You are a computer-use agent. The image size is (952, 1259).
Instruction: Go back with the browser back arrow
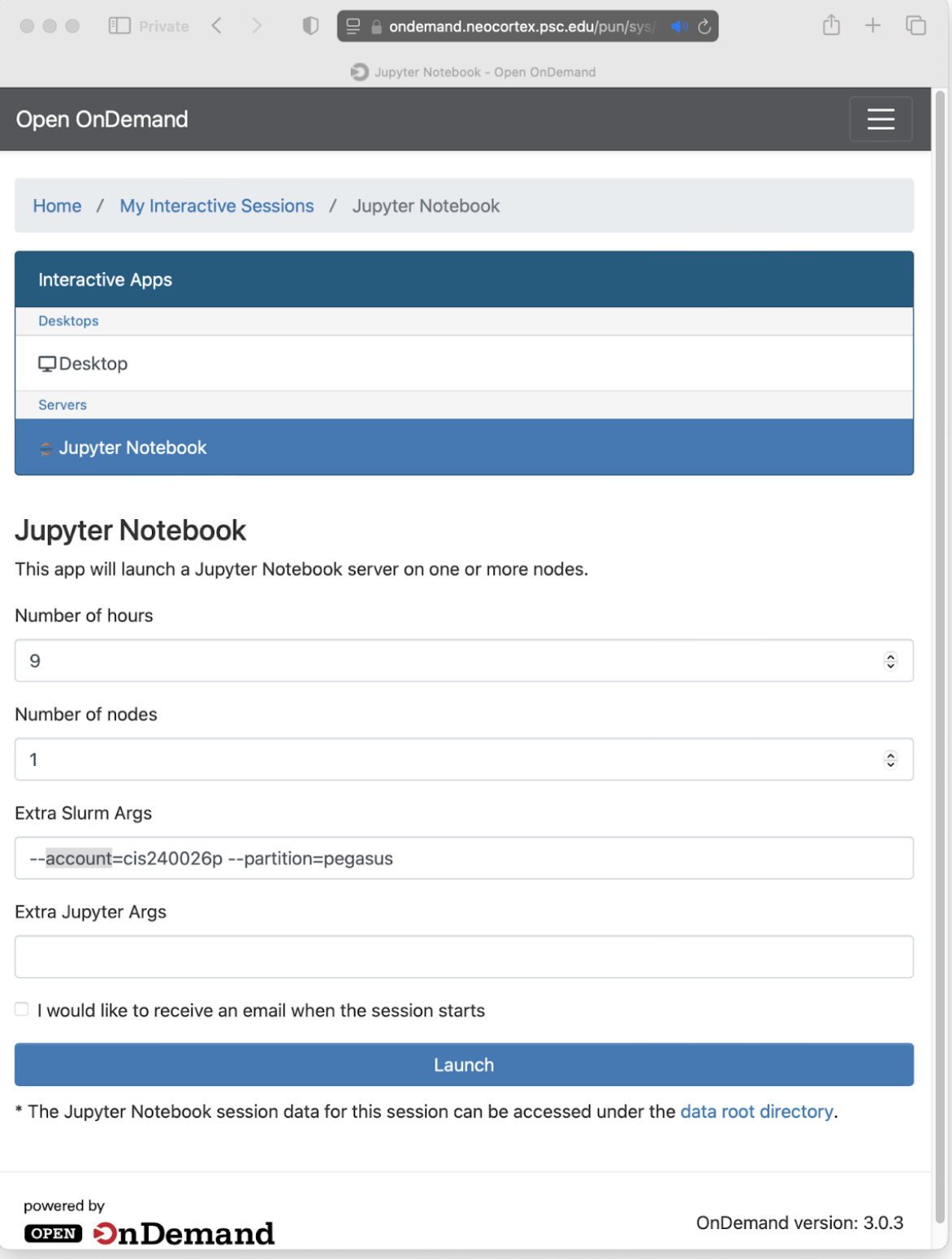(216, 26)
